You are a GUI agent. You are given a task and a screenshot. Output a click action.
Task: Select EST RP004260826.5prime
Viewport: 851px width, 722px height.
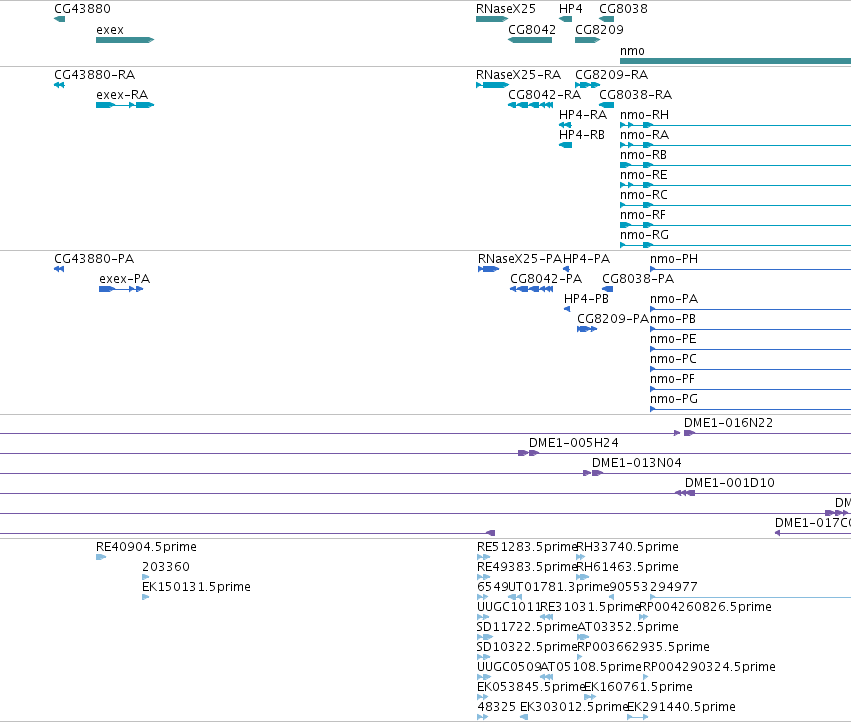(x=706, y=607)
